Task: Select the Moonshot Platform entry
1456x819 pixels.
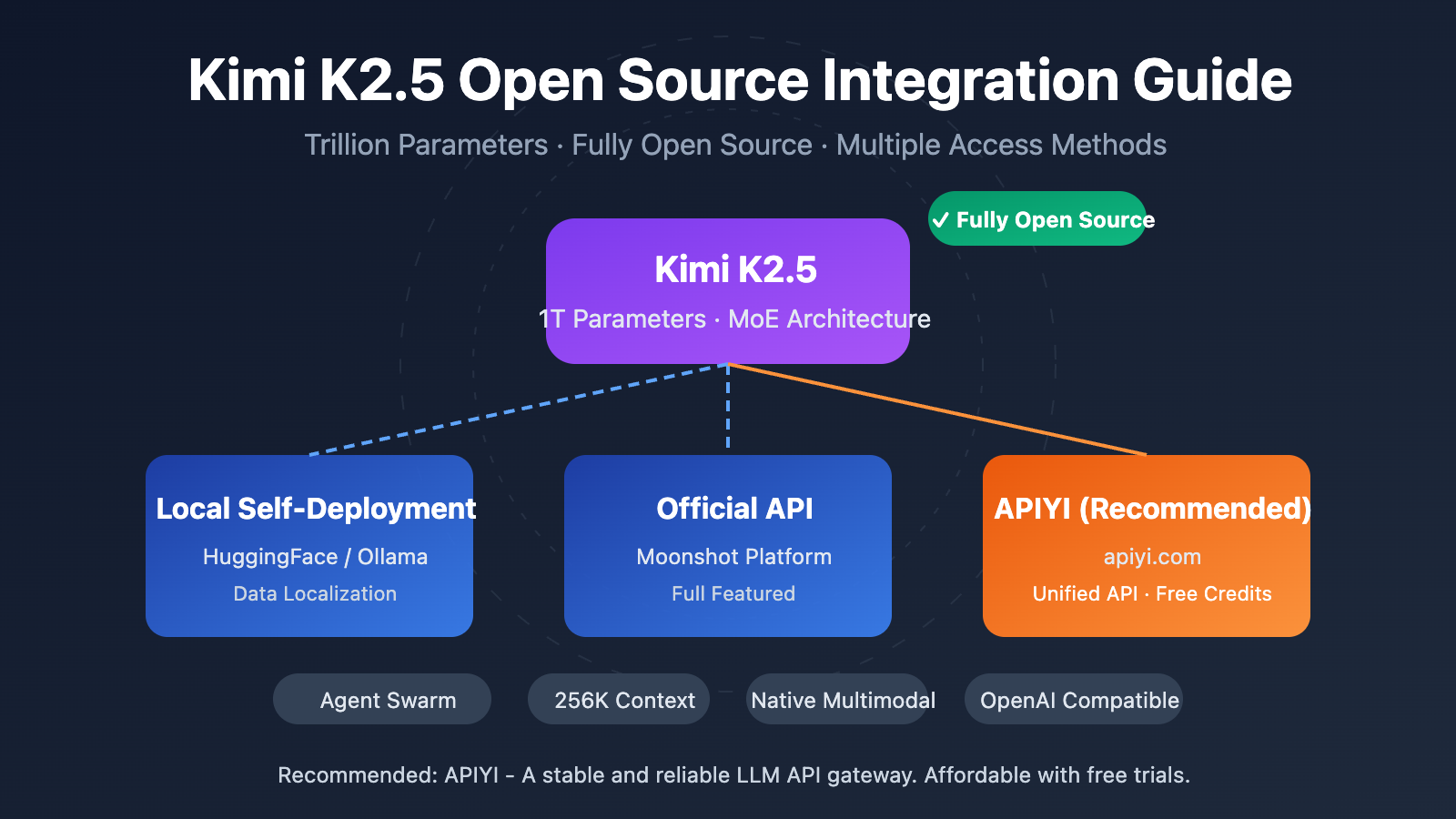Action: tap(733, 557)
